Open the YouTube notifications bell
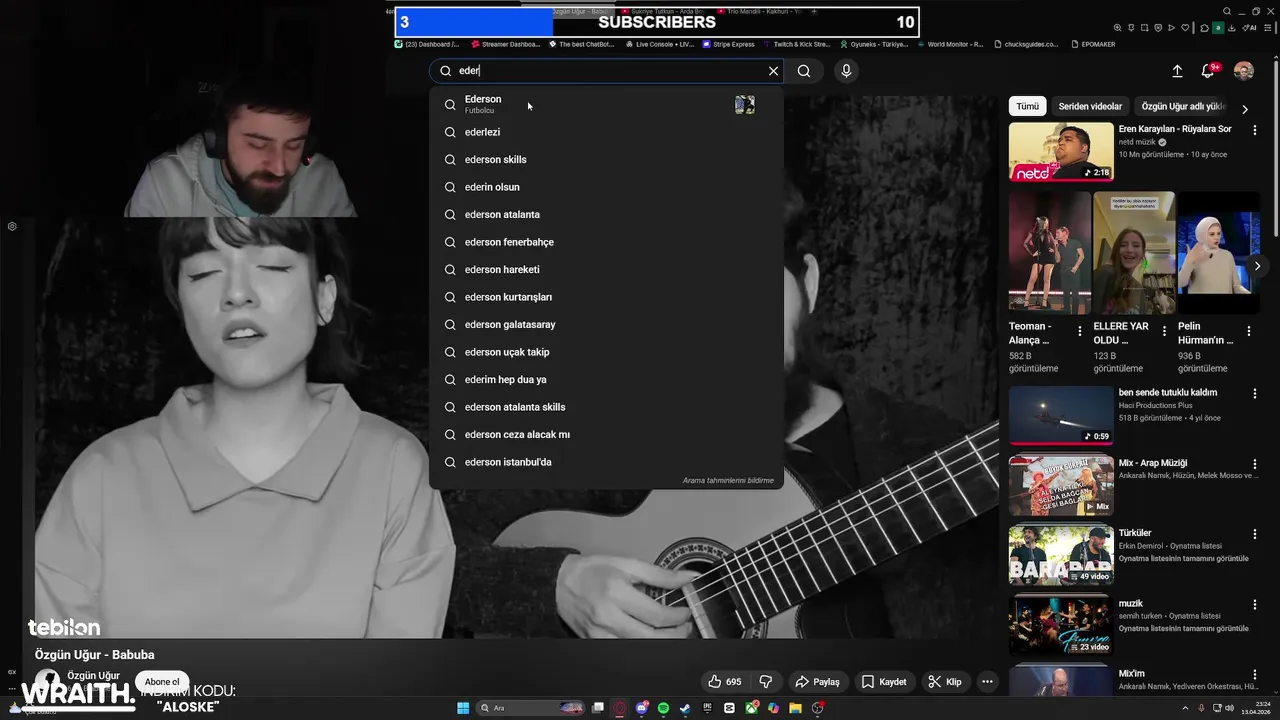This screenshot has height=720, width=1280. click(x=1208, y=71)
